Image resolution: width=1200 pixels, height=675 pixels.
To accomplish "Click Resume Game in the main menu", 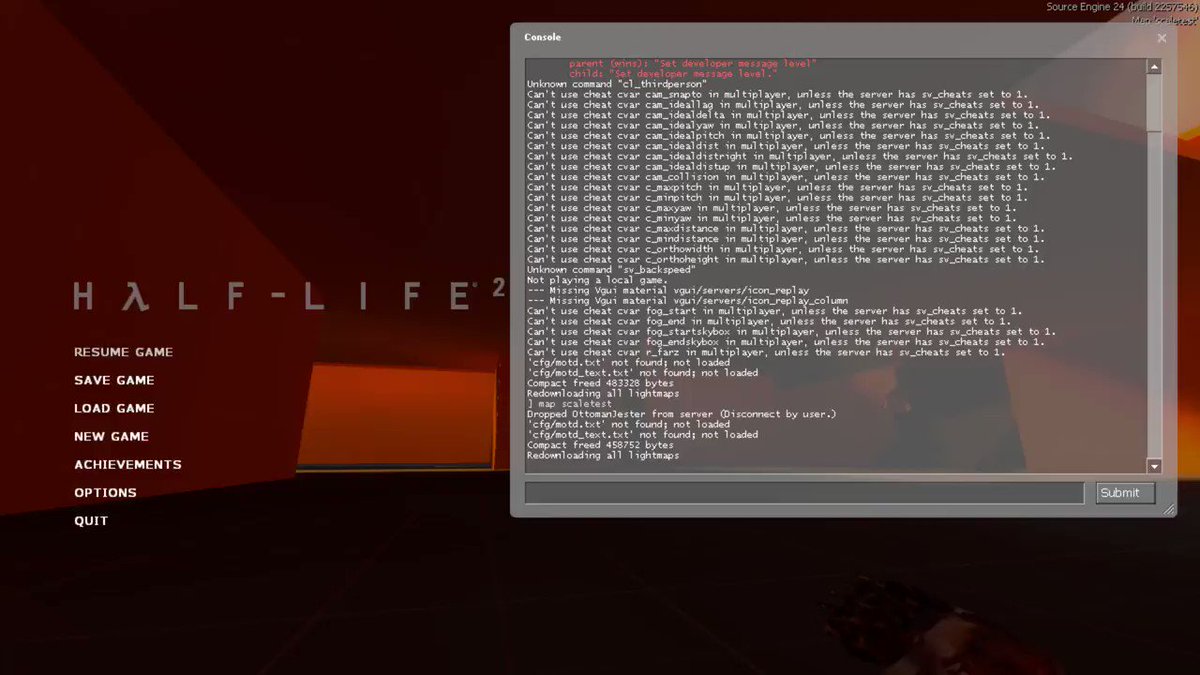I will tap(123, 352).
